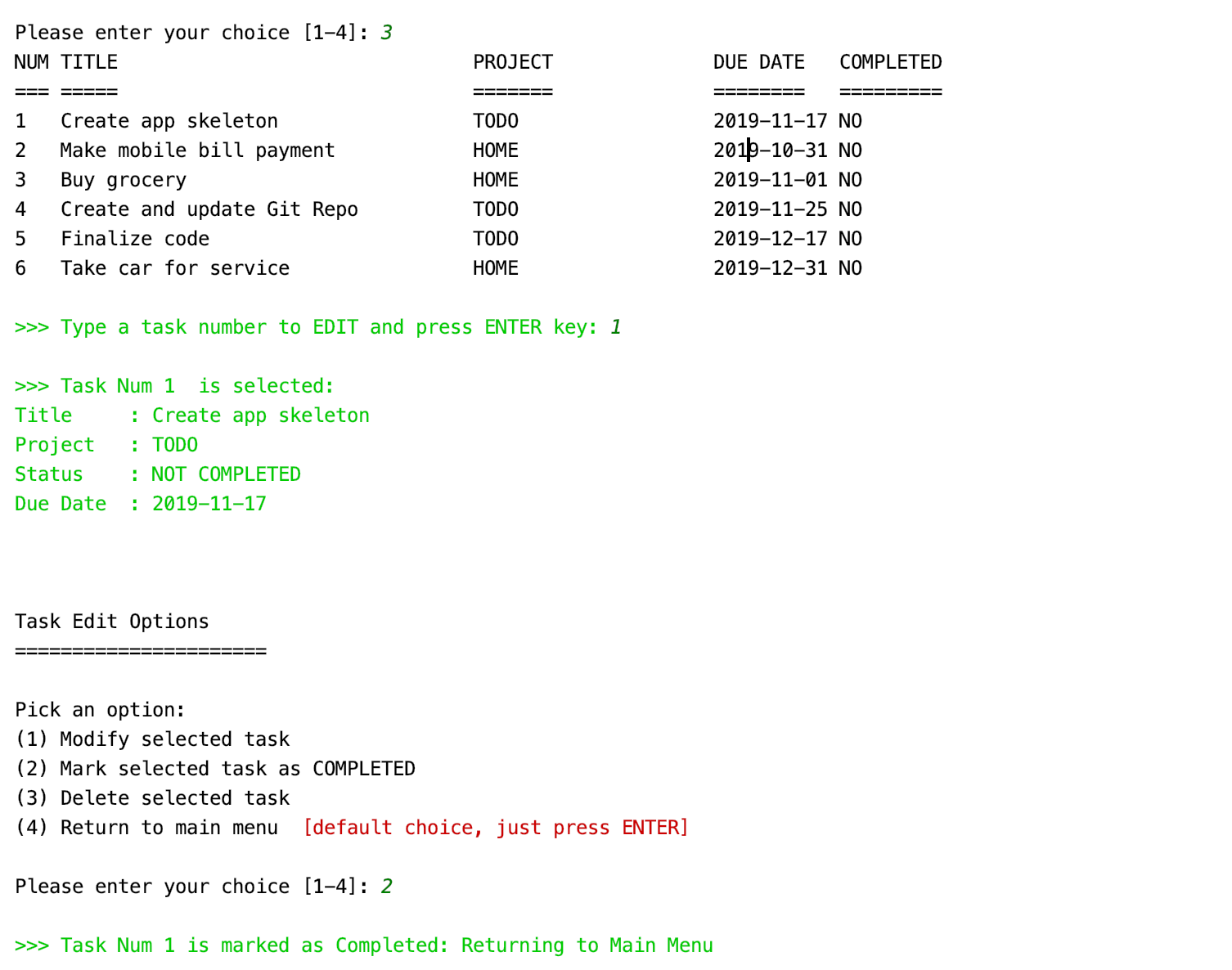Click due date 2019-10-31
The image size is (1232, 970).
point(771,150)
